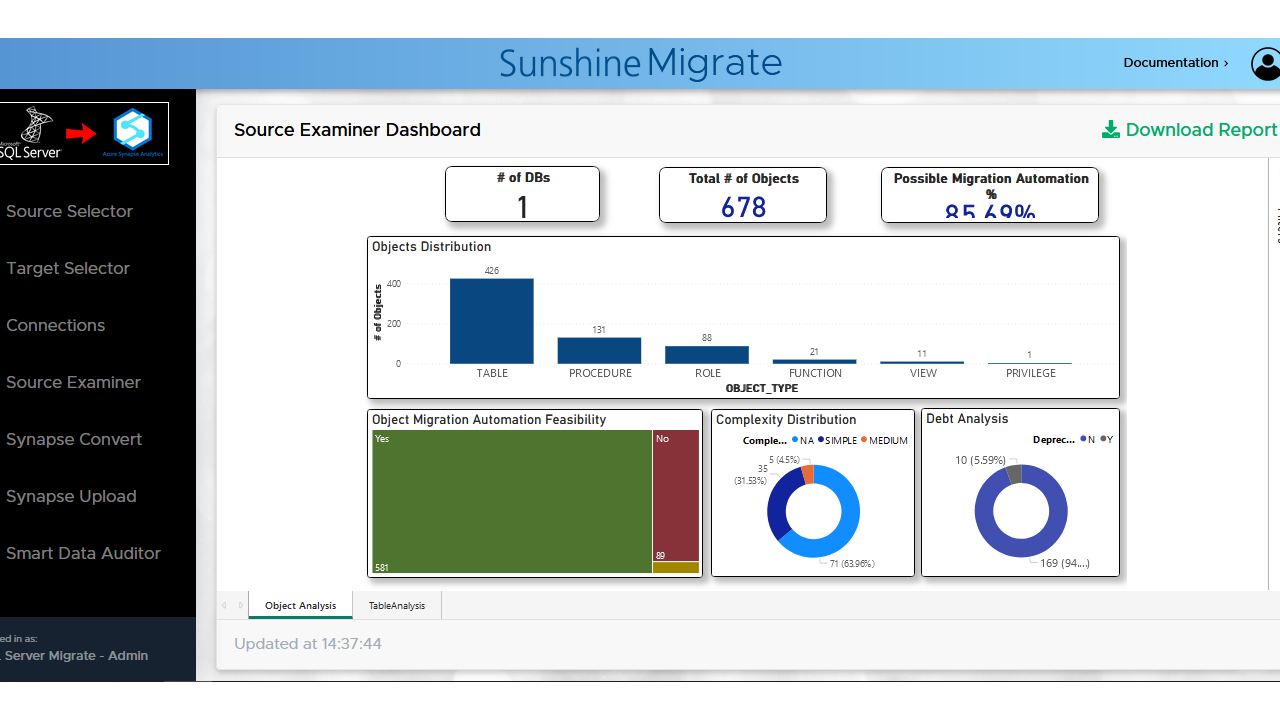Click the orange MEDIUM donut segment
Screen dimensions: 1280x720
click(807, 474)
